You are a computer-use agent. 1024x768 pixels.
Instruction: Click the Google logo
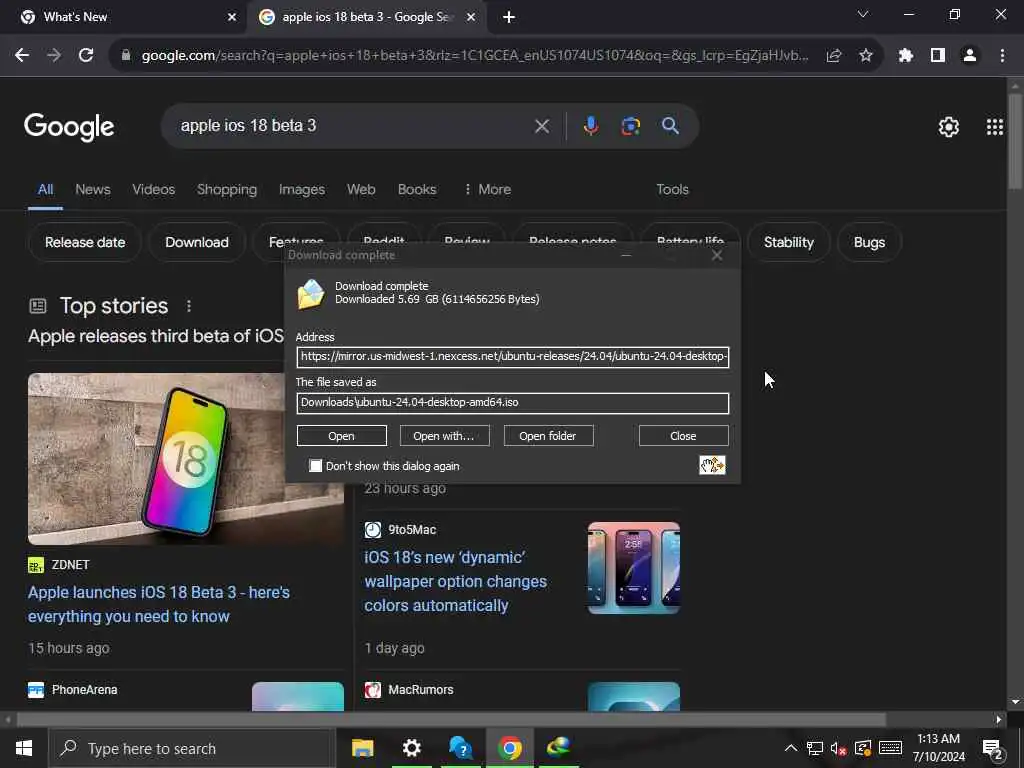coord(69,127)
